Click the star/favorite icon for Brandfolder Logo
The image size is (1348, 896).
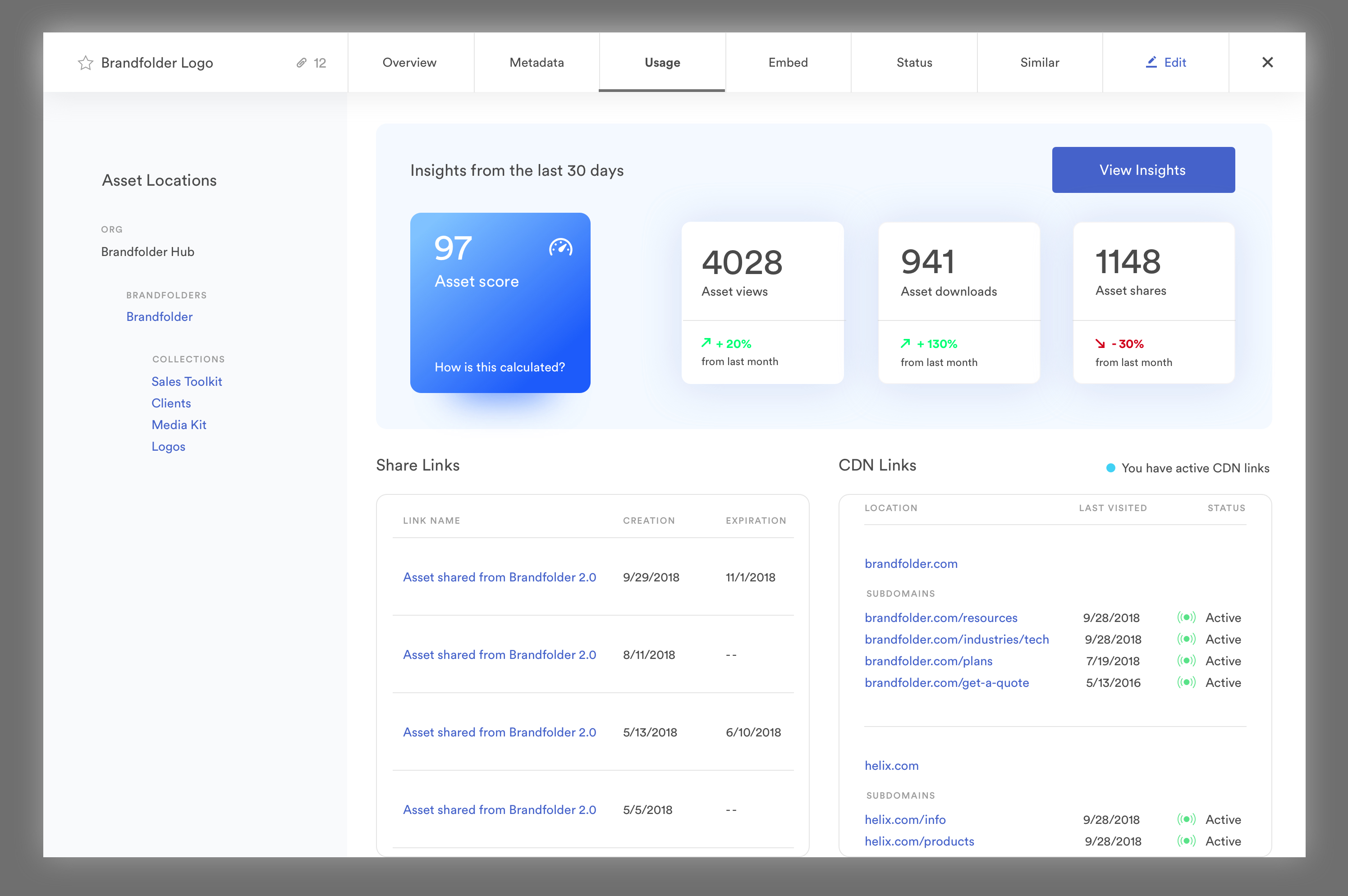coord(83,63)
